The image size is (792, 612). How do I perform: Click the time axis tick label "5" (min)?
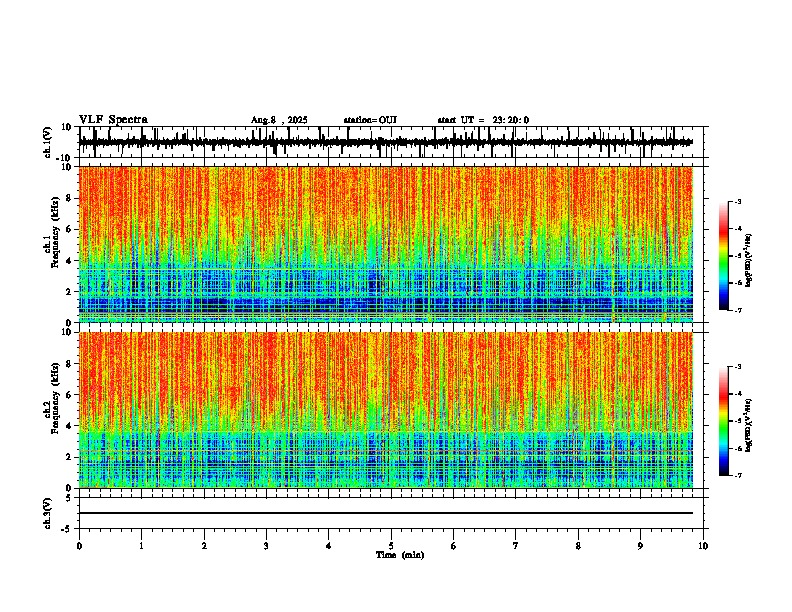[391, 546]
